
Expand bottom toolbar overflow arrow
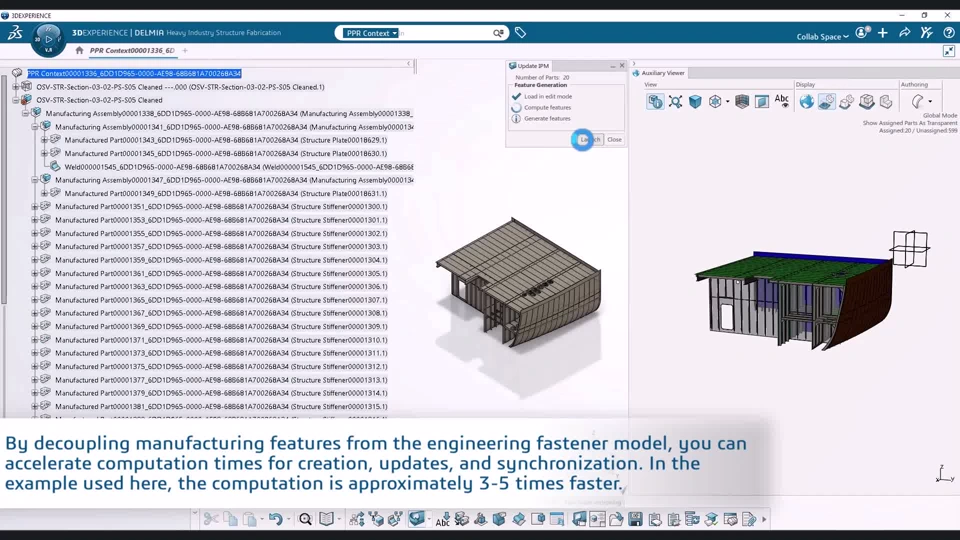764,519
